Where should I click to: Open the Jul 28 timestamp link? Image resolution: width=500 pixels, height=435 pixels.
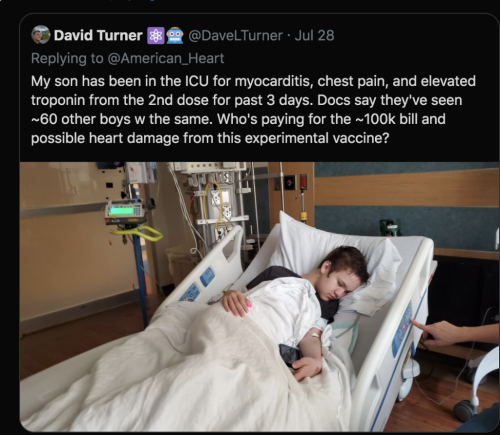point(314,36)
